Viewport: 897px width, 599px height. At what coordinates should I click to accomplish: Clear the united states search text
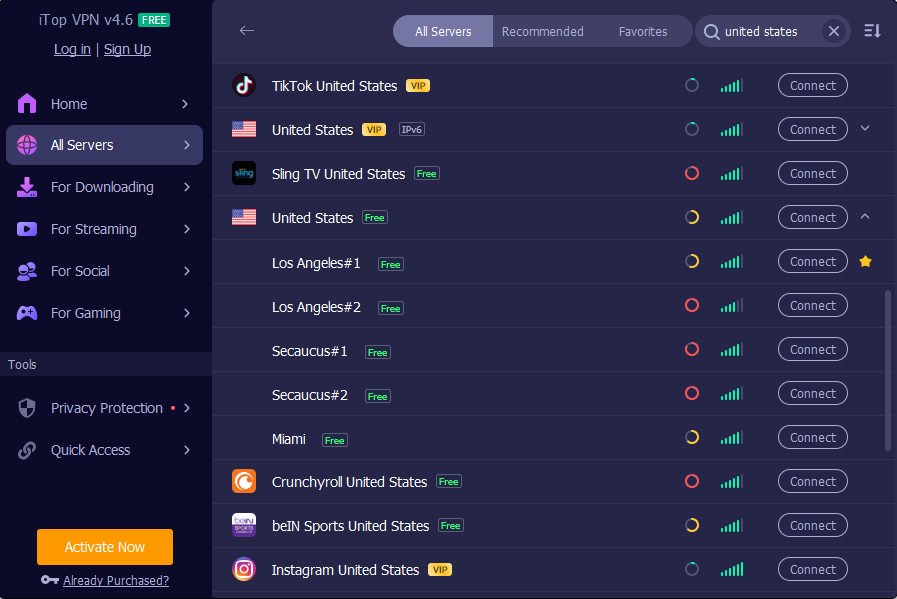[x=834, y=31]
